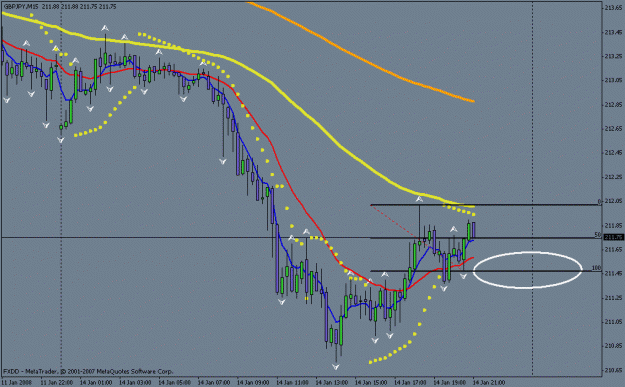Click the 212.45 price axis label
This screenshot has height=387, width=625.
(x=613, y=153)
